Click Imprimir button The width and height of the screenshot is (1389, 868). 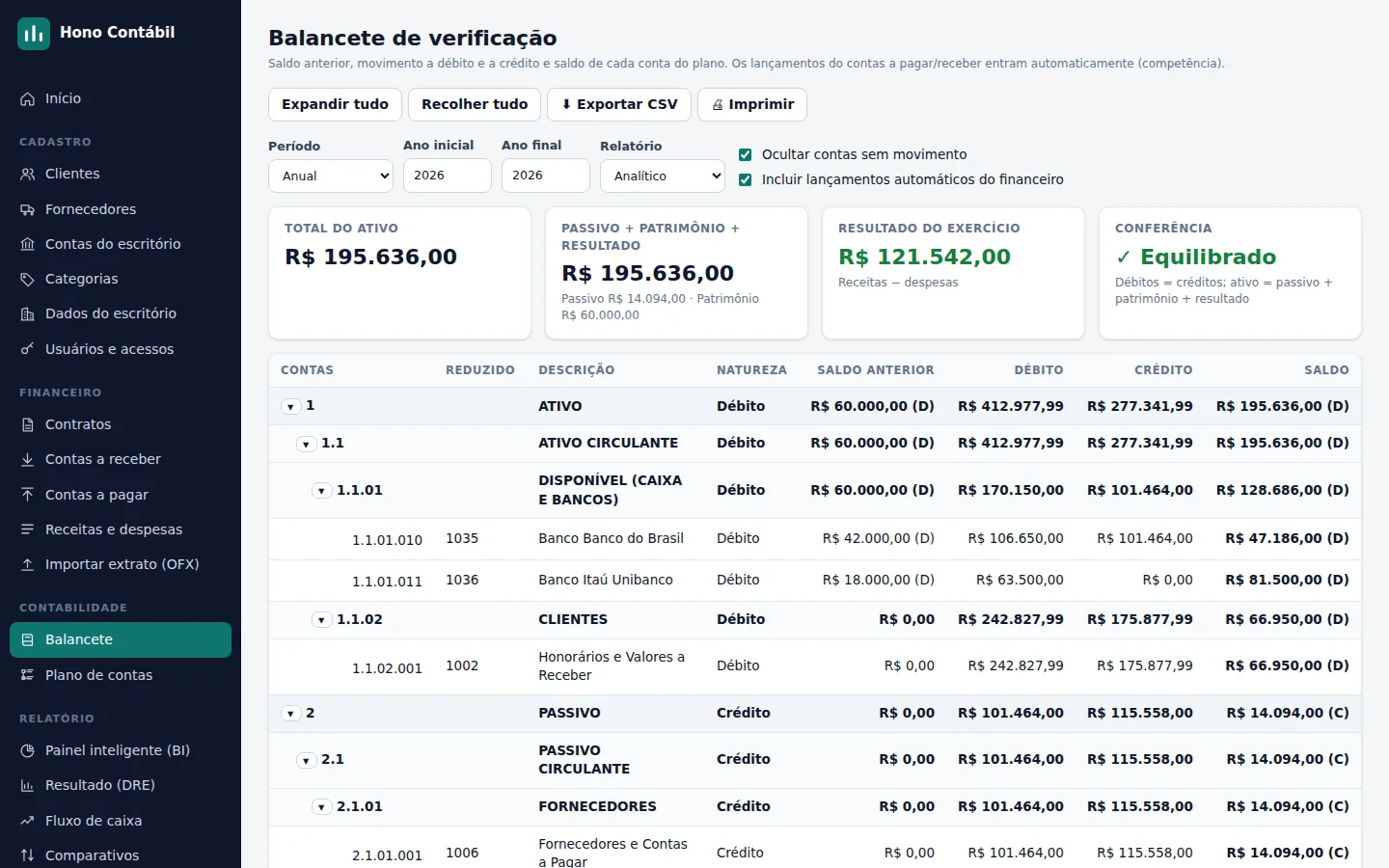[752, 104]
